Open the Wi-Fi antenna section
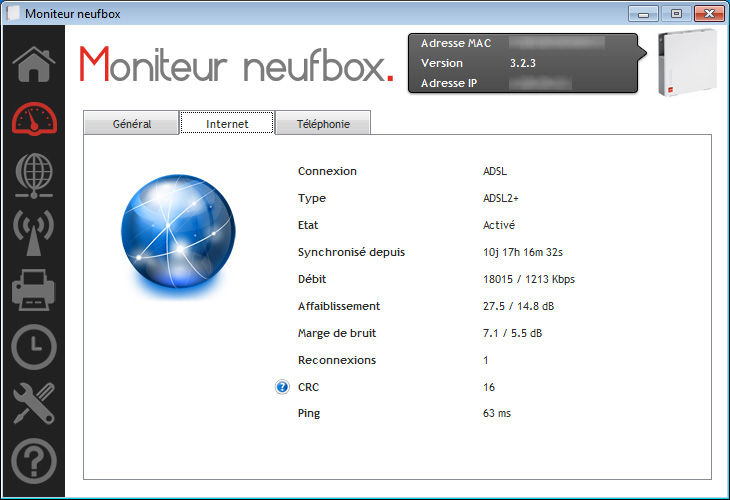This screenshot has width=730, height=500. [33, 232]
